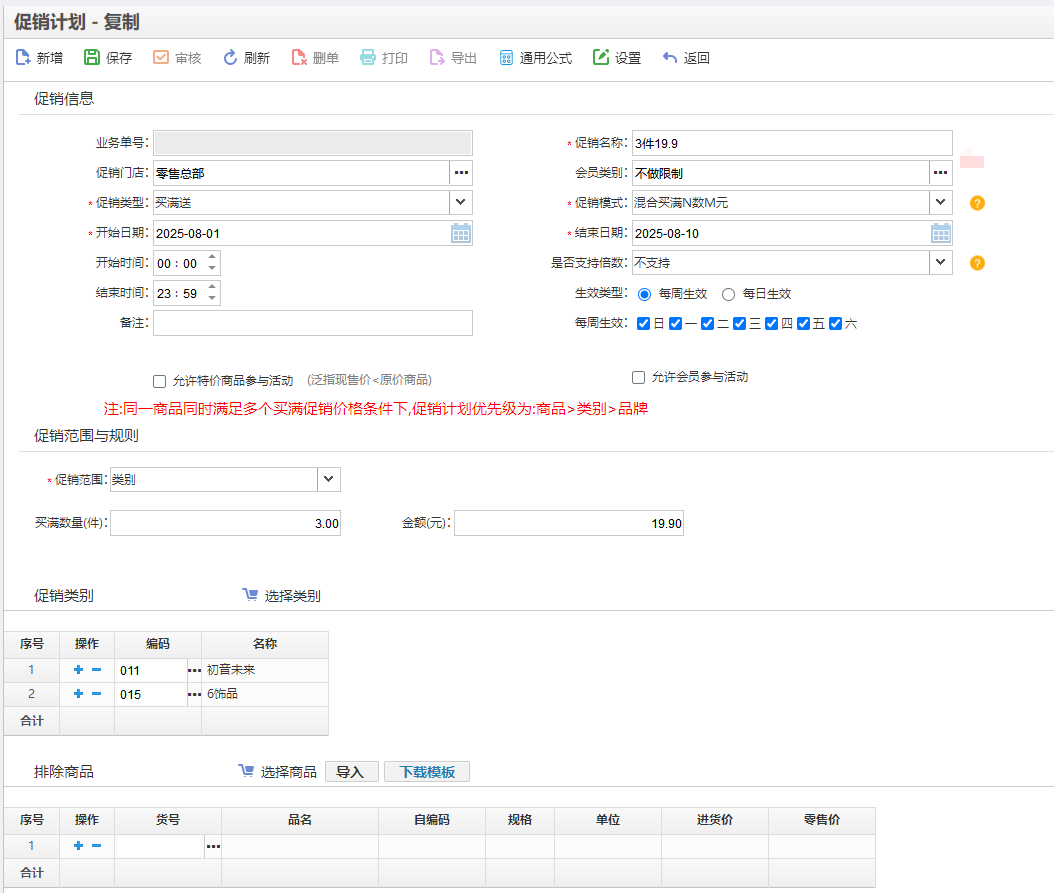The width and height of the screenshot is (1054, 893).
Task: Go back using 返回 icon
Action: pos(670,58)
